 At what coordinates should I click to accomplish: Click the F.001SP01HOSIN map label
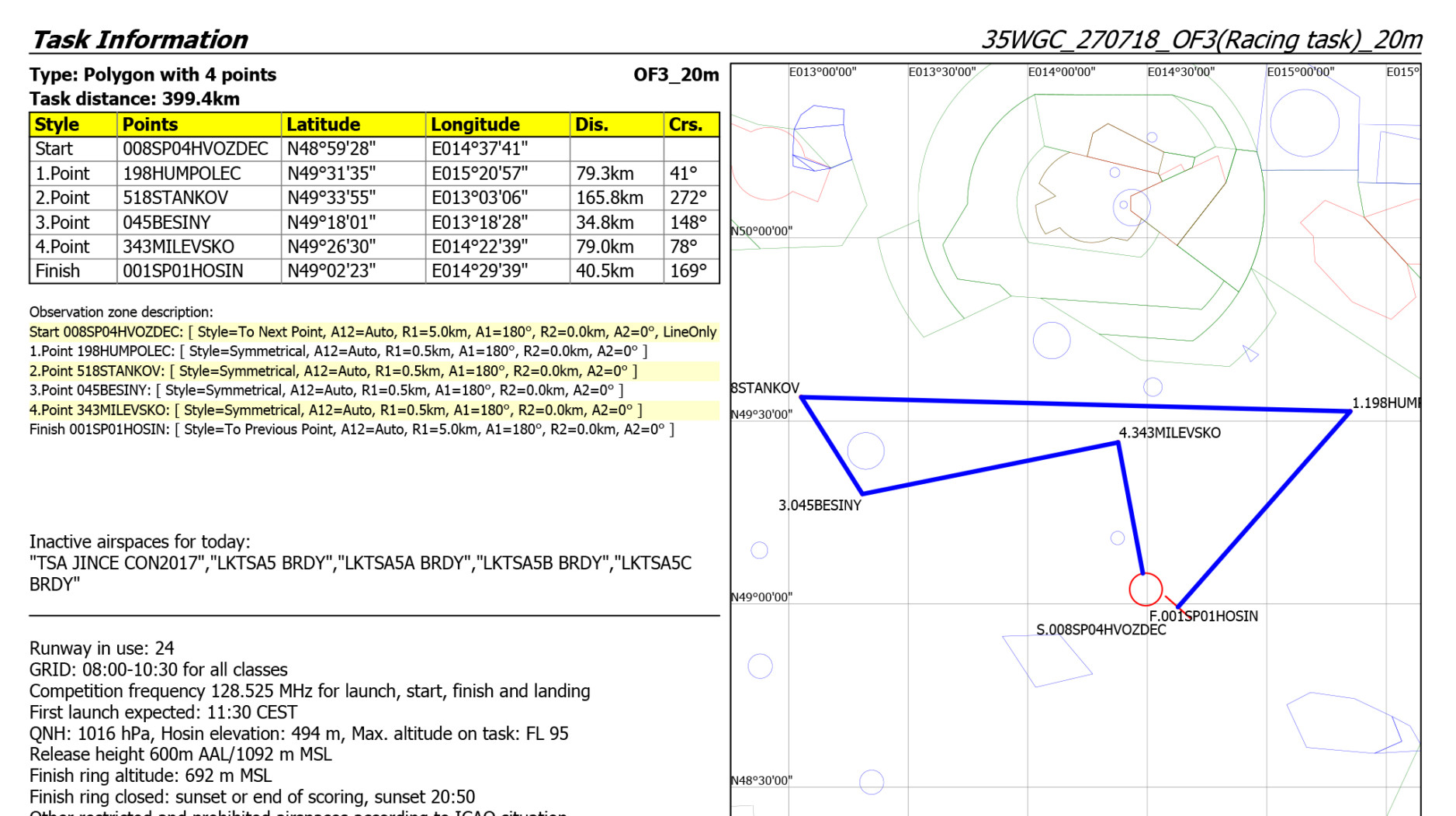click(1203, 616)
